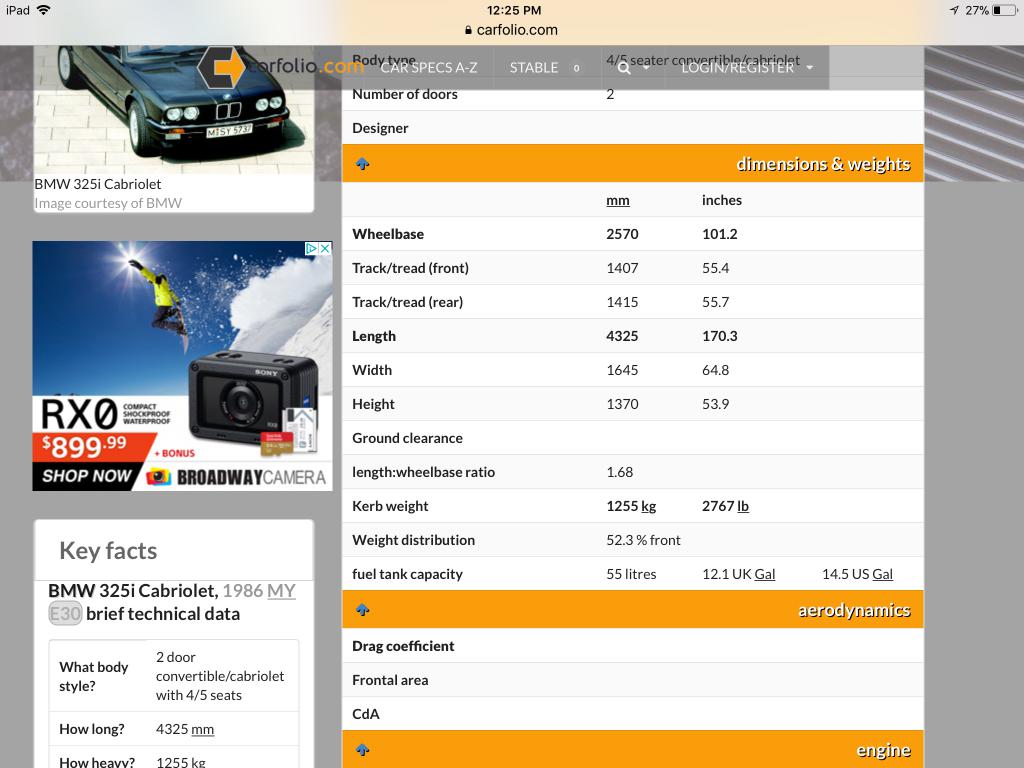Click the US Gal unit link
This screenshot has width=1024, height=768.
click(x=882, y=574)
